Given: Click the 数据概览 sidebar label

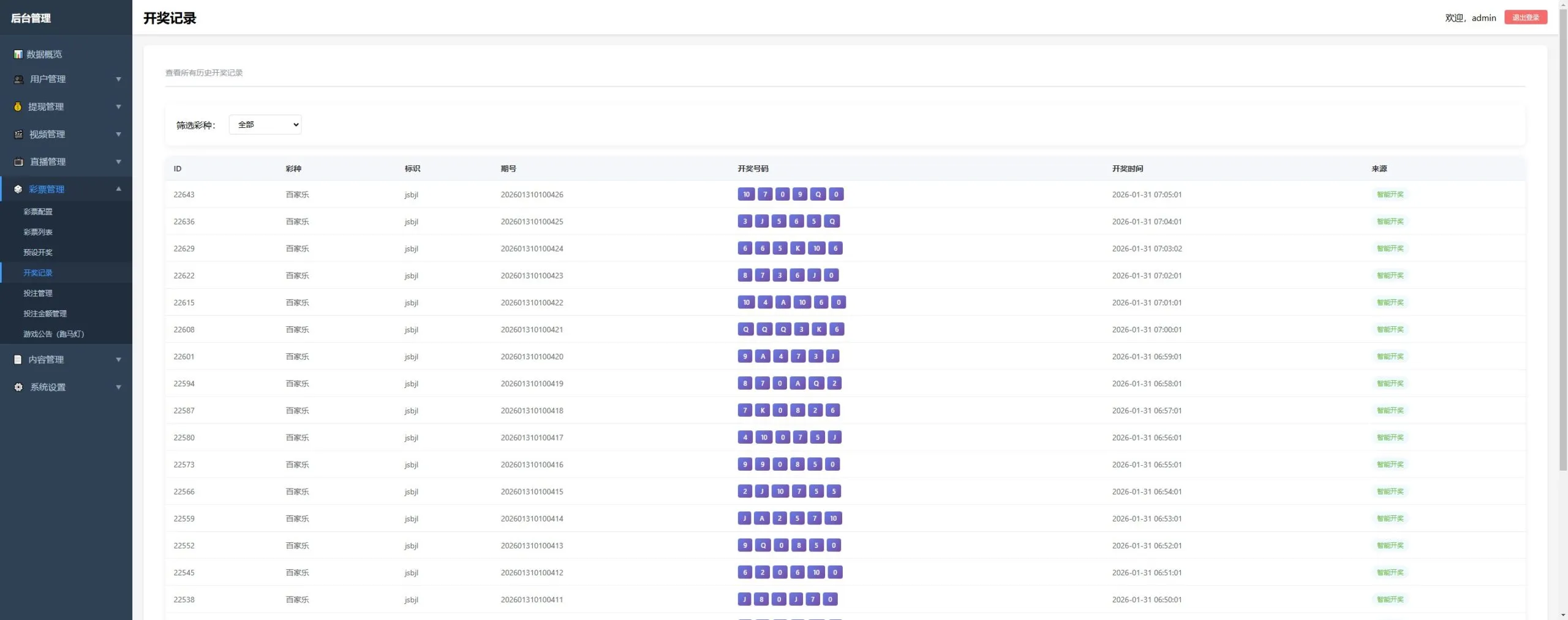Looking at the screenshot, I should click(x=44, y=54).
